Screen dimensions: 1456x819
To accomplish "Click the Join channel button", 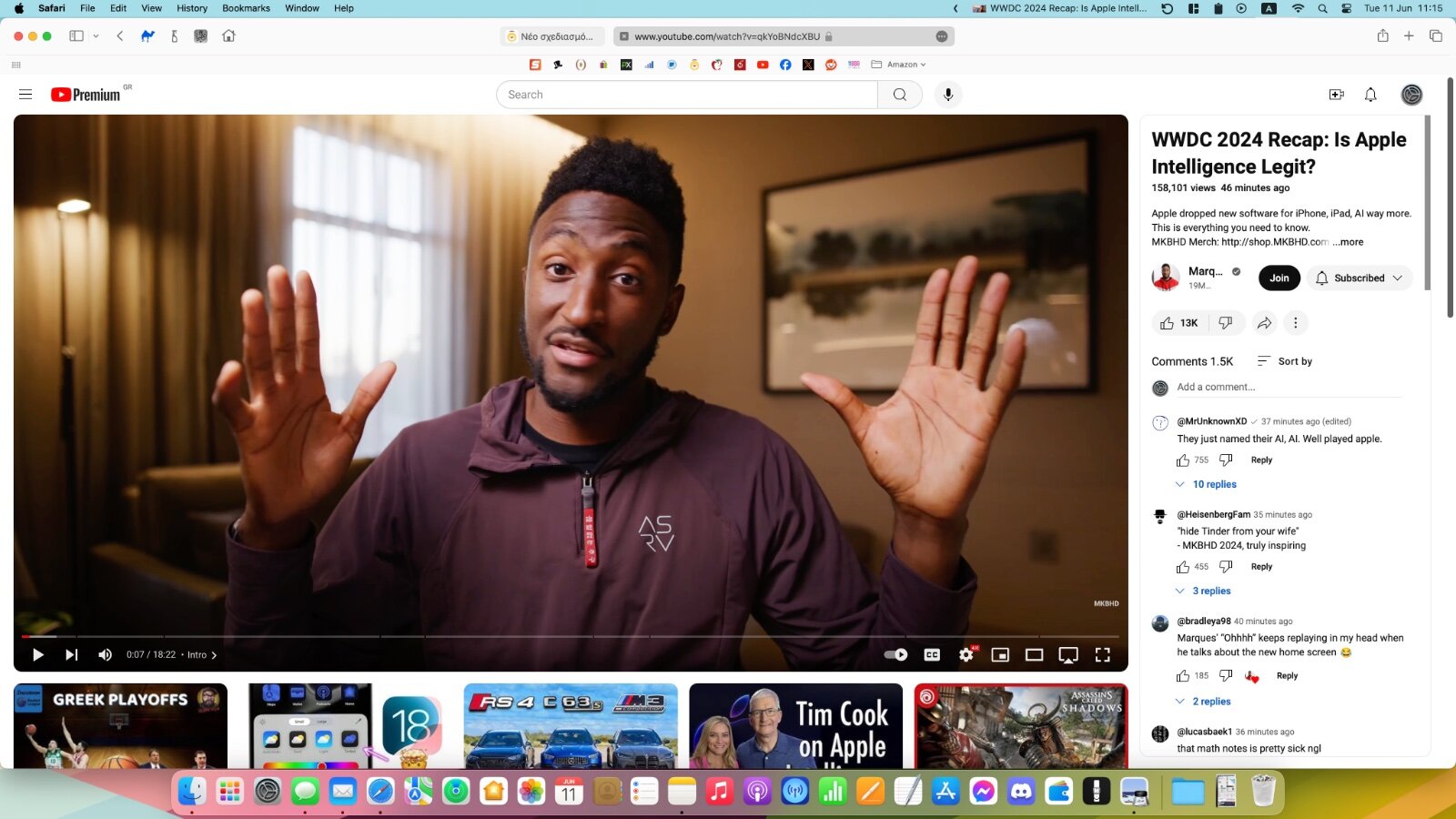I will pyautogui.click(x=1279, y=278).
